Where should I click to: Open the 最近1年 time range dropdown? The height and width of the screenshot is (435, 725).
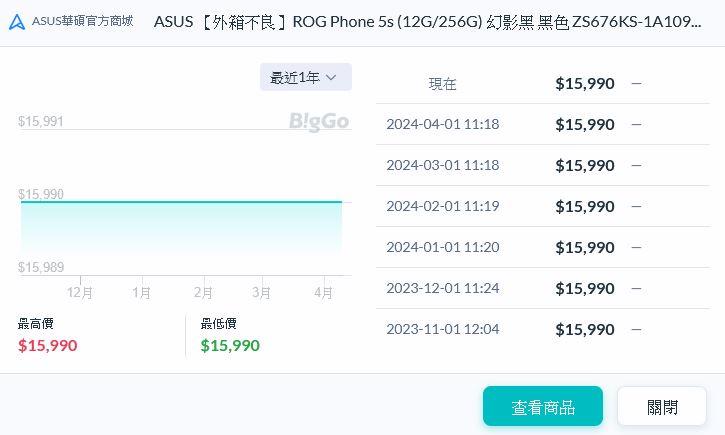(305, 77)
